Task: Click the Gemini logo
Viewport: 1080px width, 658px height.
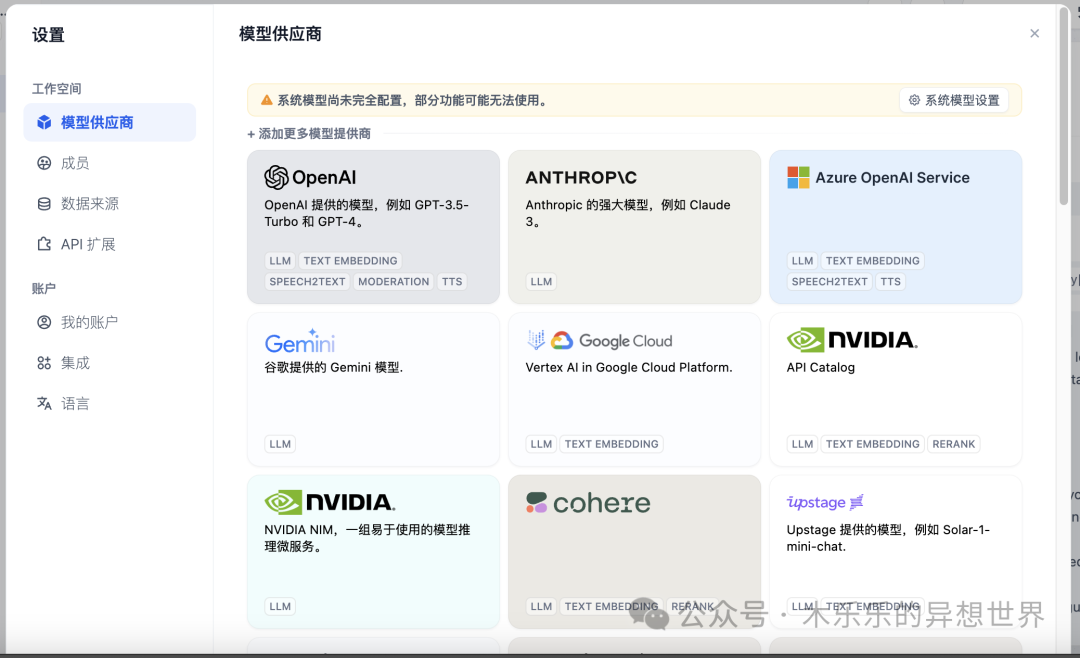Action: [x=300, y=341]
